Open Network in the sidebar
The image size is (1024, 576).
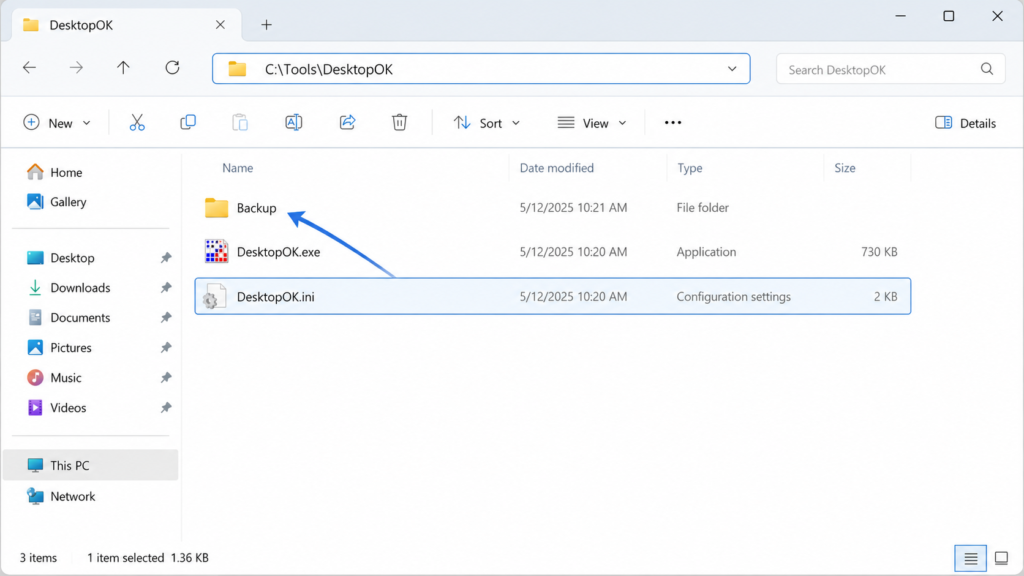click(x=61, y=497)
